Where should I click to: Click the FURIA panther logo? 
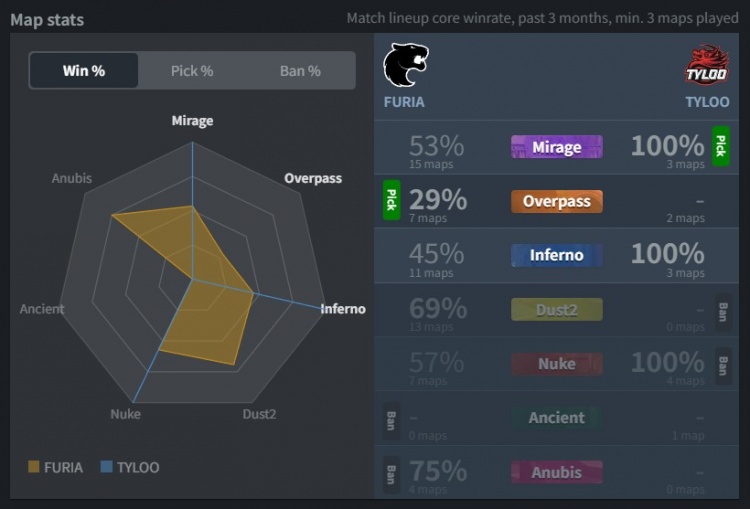point(405,66)
